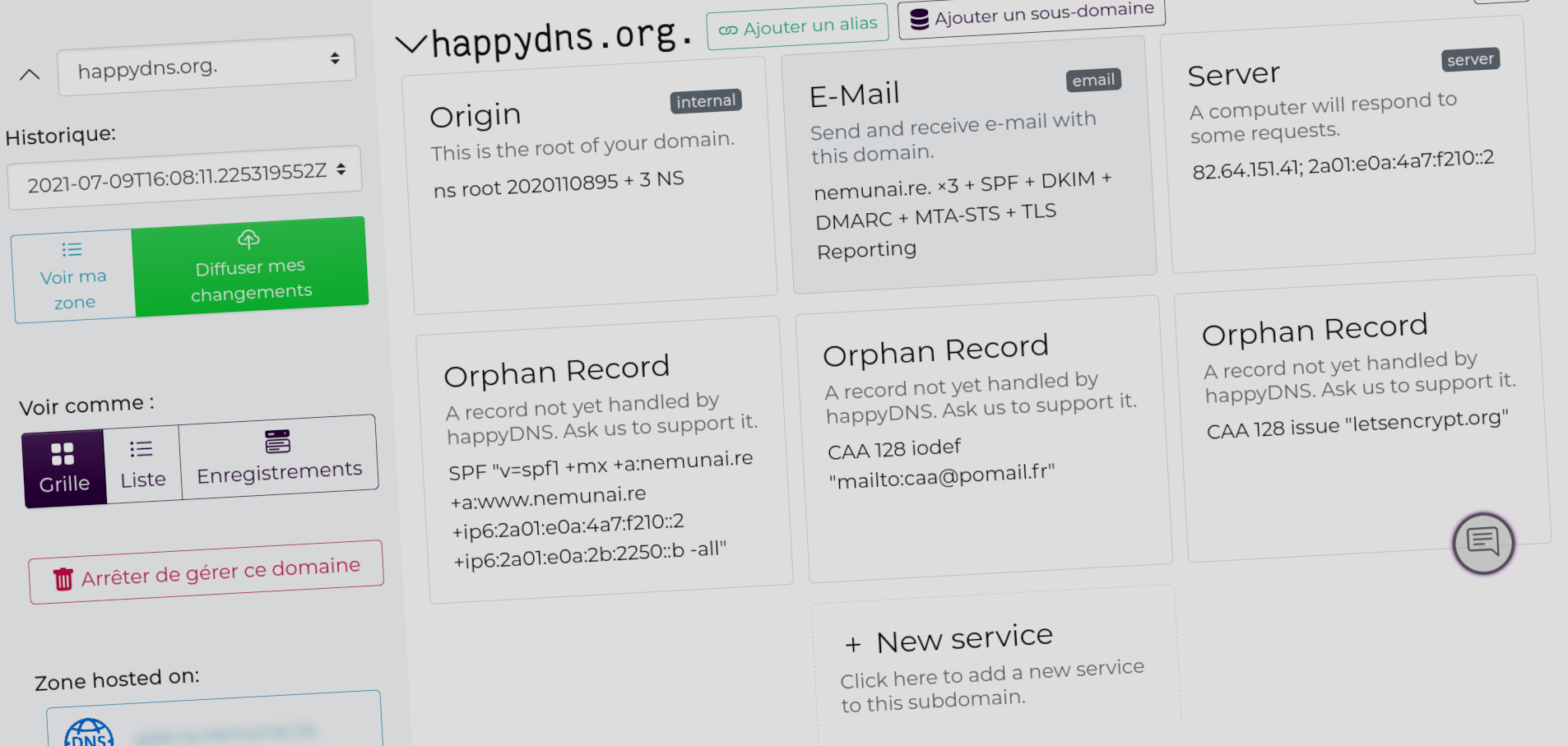Click Voir ma zone button

pos(74,276)
